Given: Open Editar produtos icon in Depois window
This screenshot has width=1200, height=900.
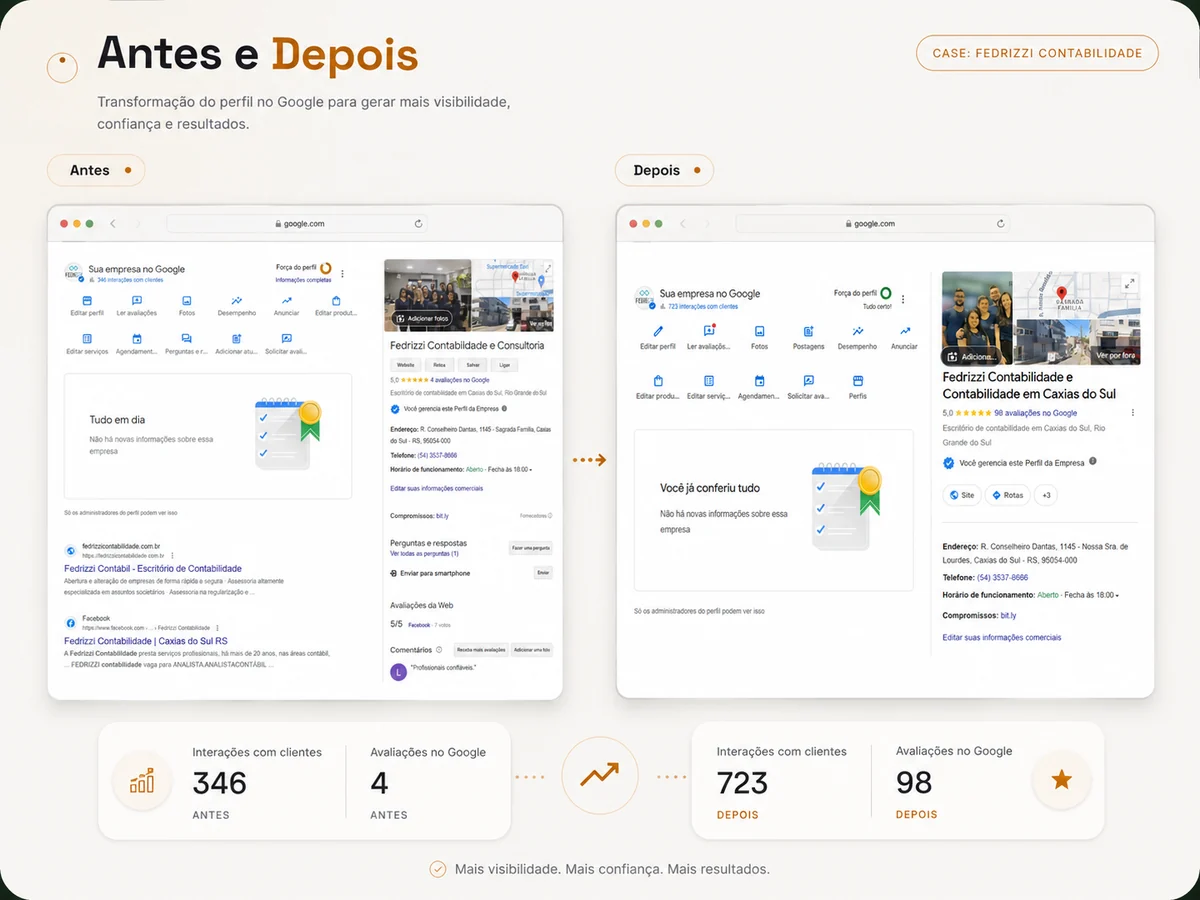Looking at the screenshot, I should point(658,381).
